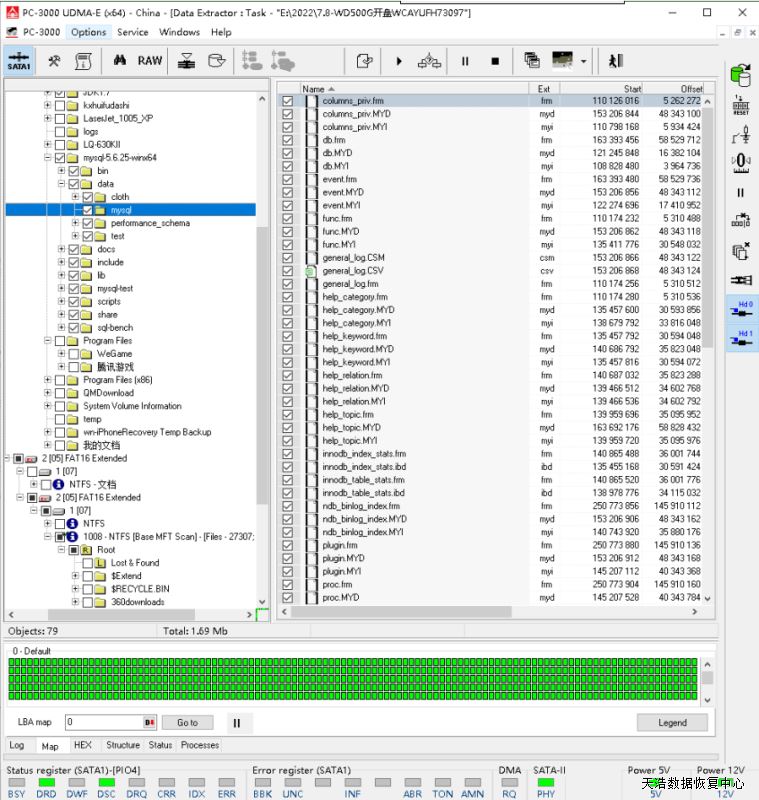Image resolution: width=759 pixels, height=800 pixels.
Task: Click the Hd 0 drive icon
Action: coord(741,311)
